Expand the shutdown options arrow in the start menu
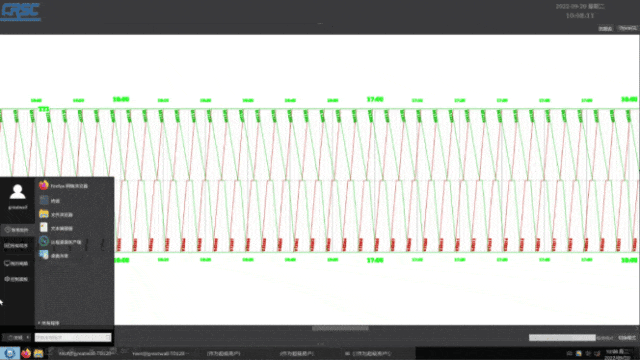The image size is (640, 360). 28,338
